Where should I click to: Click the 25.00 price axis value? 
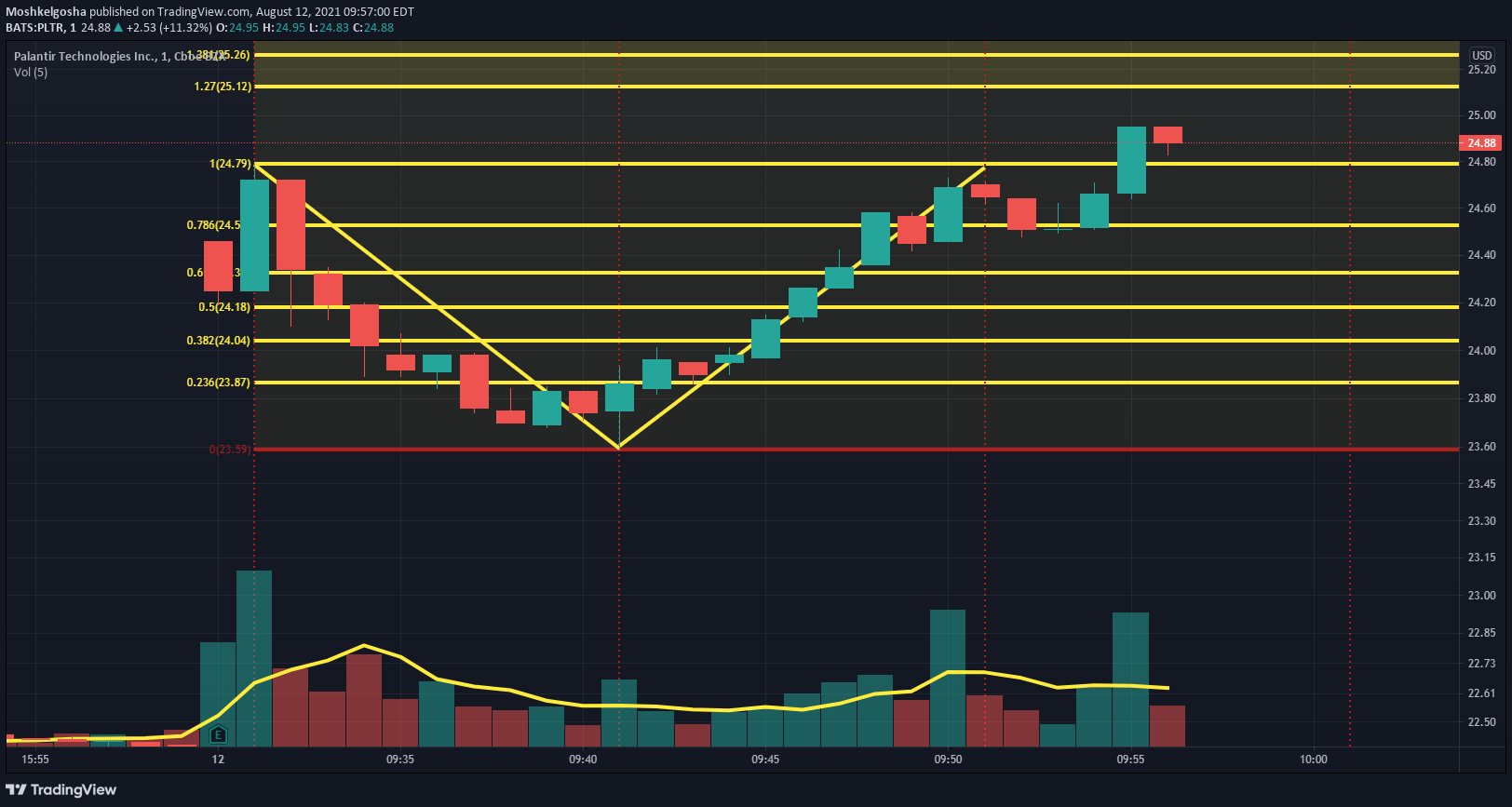coord(1481,115)
